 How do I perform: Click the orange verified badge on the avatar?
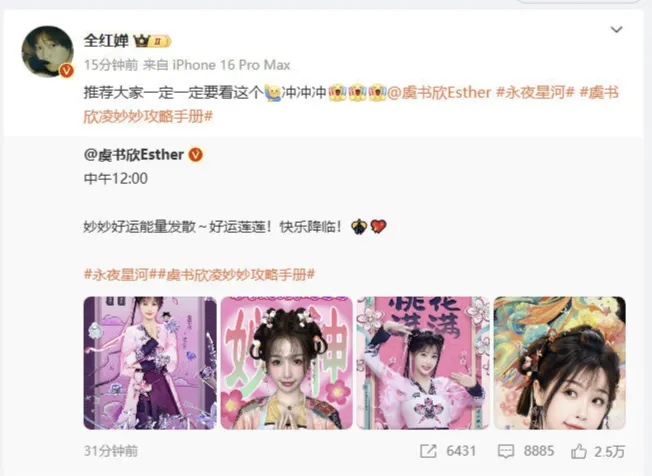[67, 71]
